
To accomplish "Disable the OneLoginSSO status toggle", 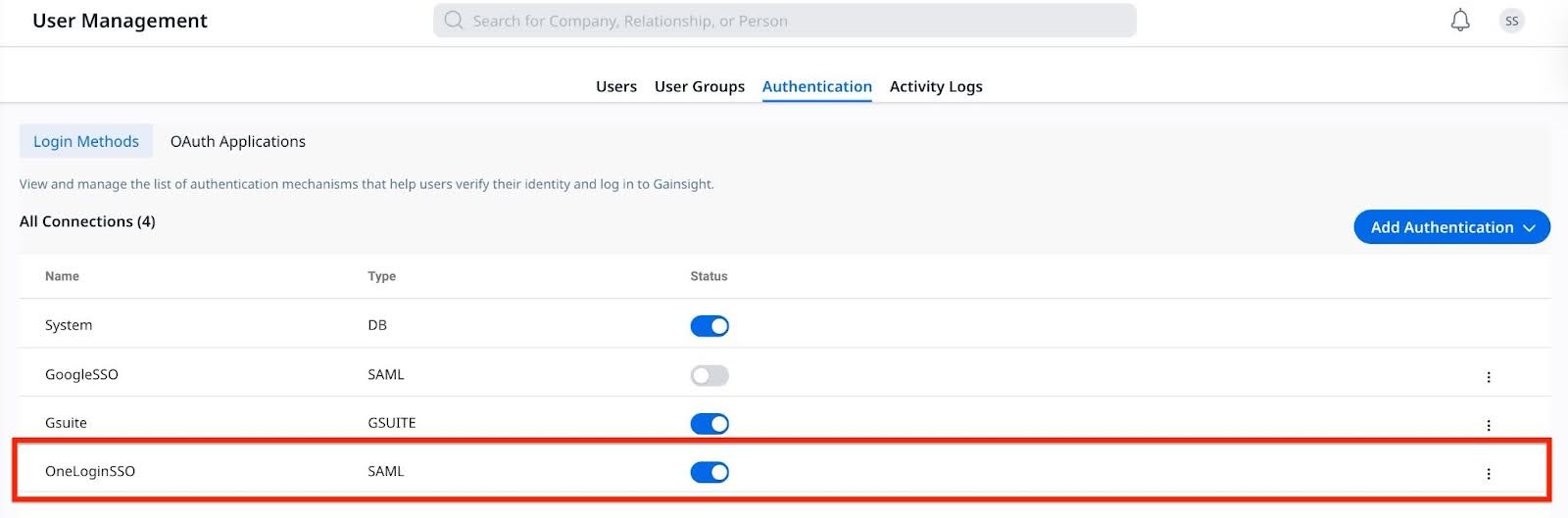I will click(x=710, y=472).
